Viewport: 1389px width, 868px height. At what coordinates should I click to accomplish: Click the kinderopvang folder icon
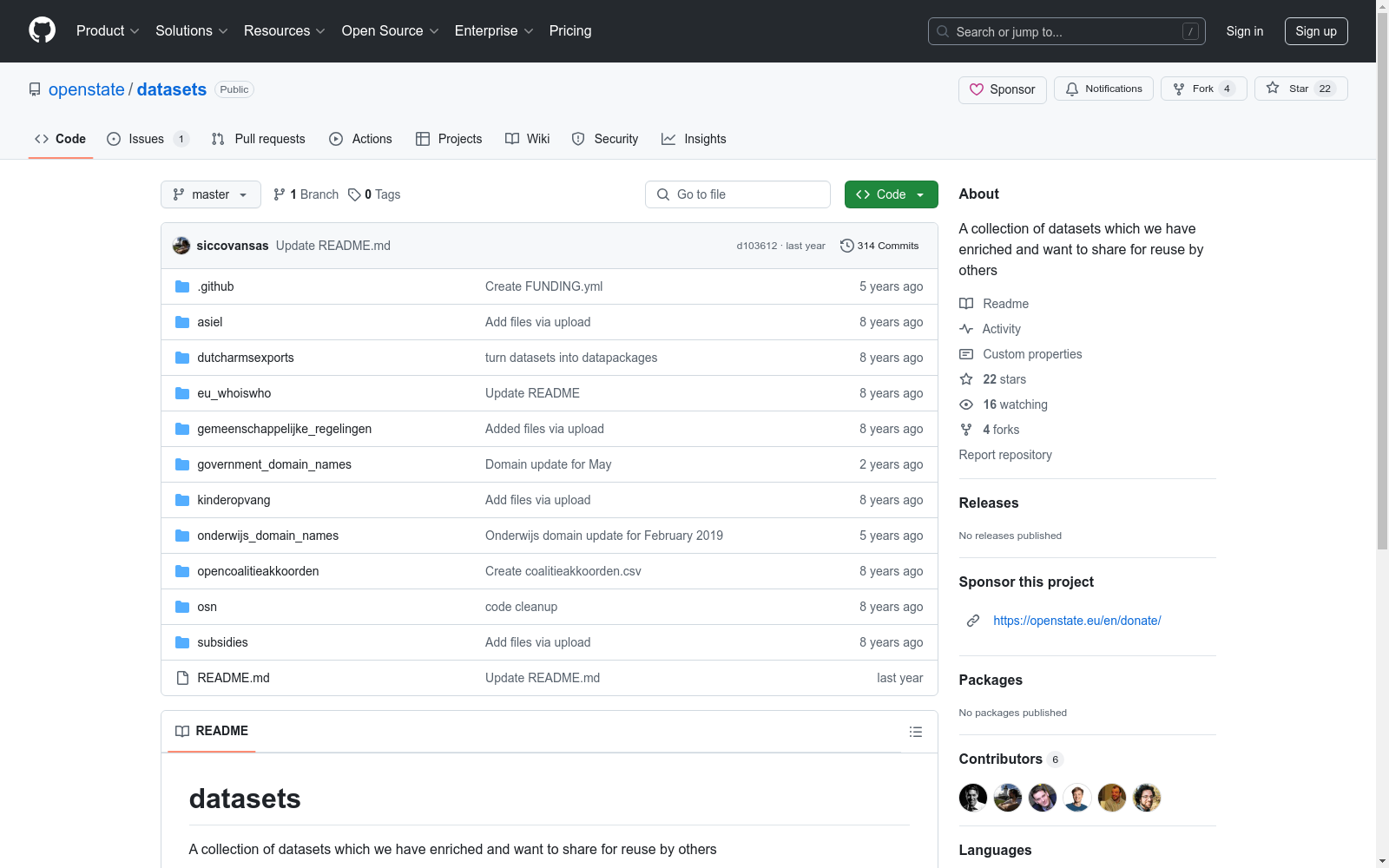(x=182, y=500)
